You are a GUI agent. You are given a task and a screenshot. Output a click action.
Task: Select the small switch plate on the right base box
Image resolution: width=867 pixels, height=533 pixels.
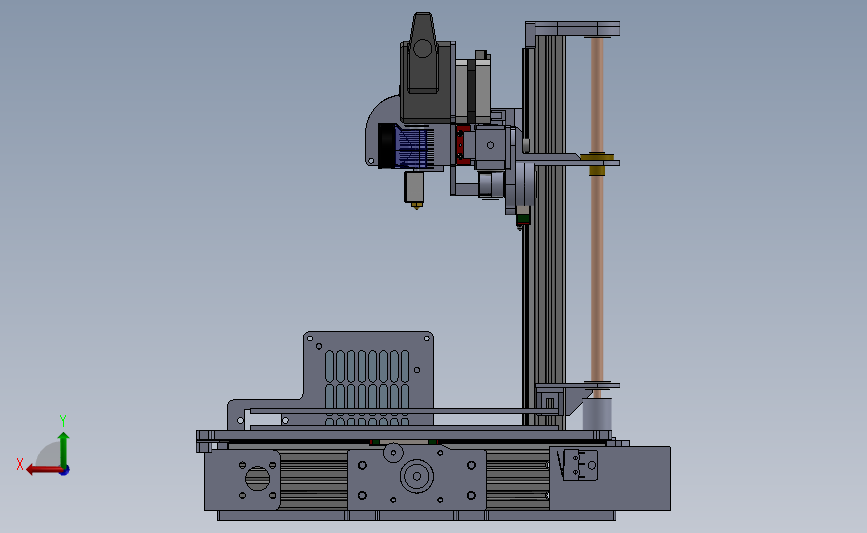click(579, 465)
